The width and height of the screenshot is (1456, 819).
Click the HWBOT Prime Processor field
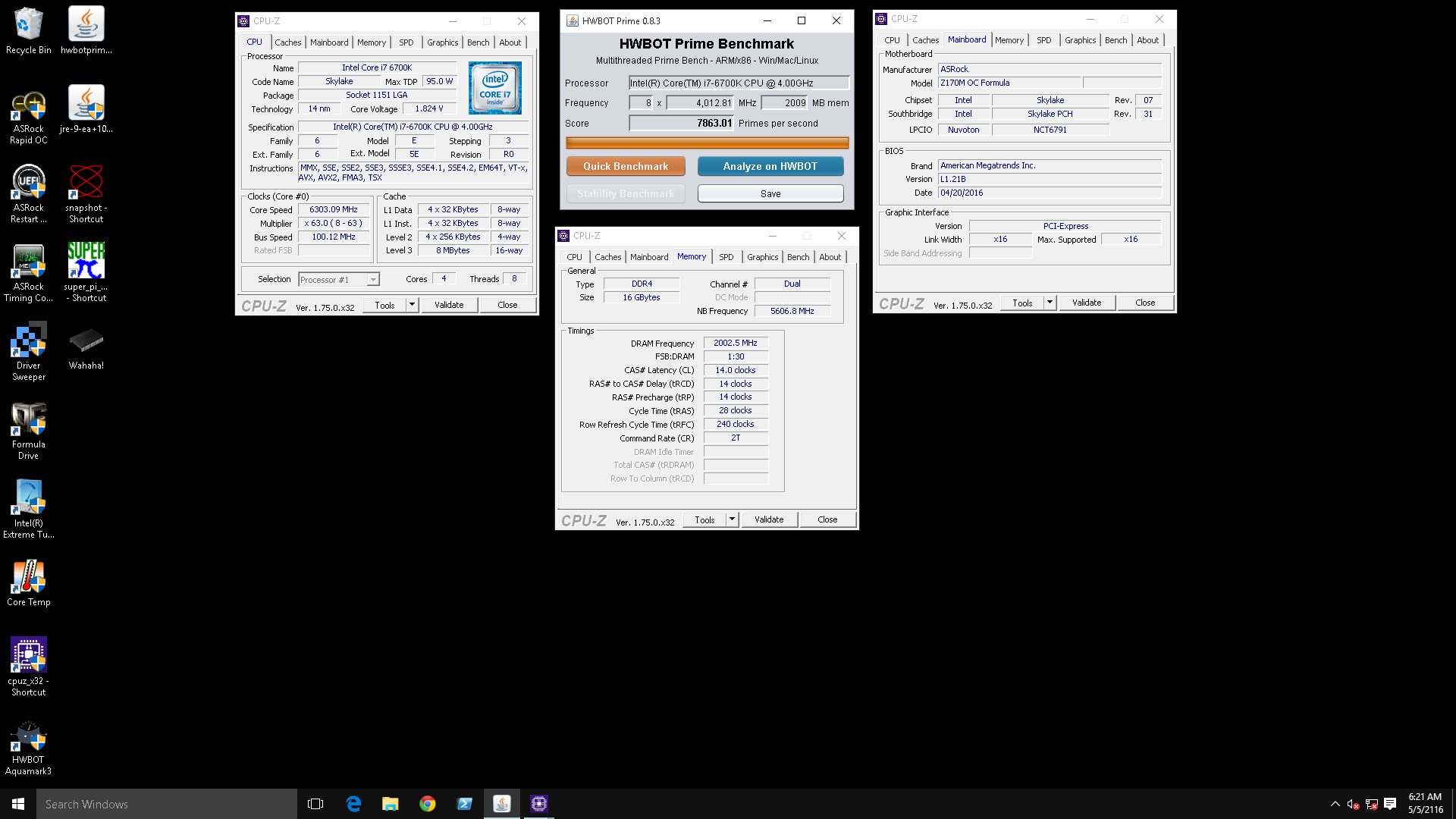coord(739,83)
